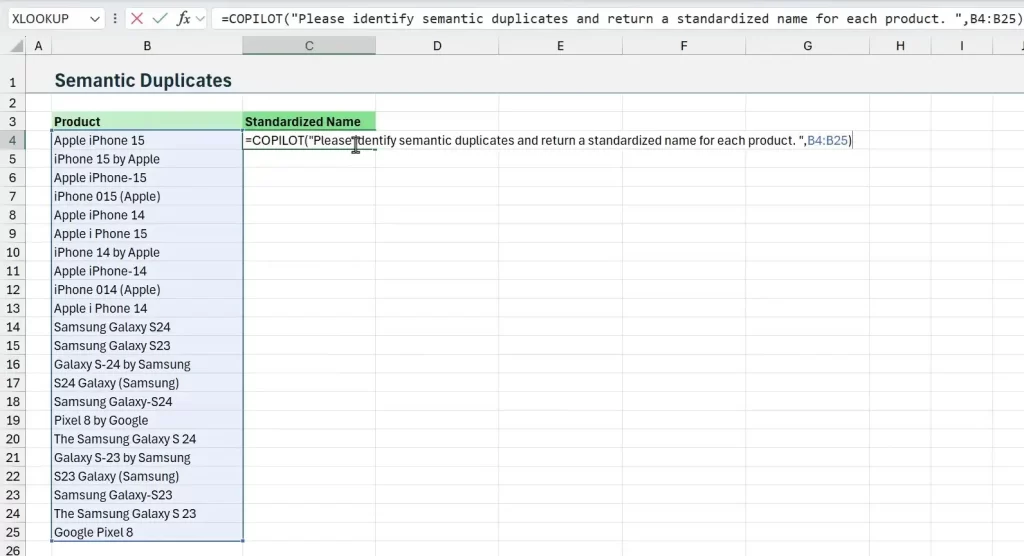The image size is (1024, 556).
Task: Click the Select All corner triangle
Action: 13,46
